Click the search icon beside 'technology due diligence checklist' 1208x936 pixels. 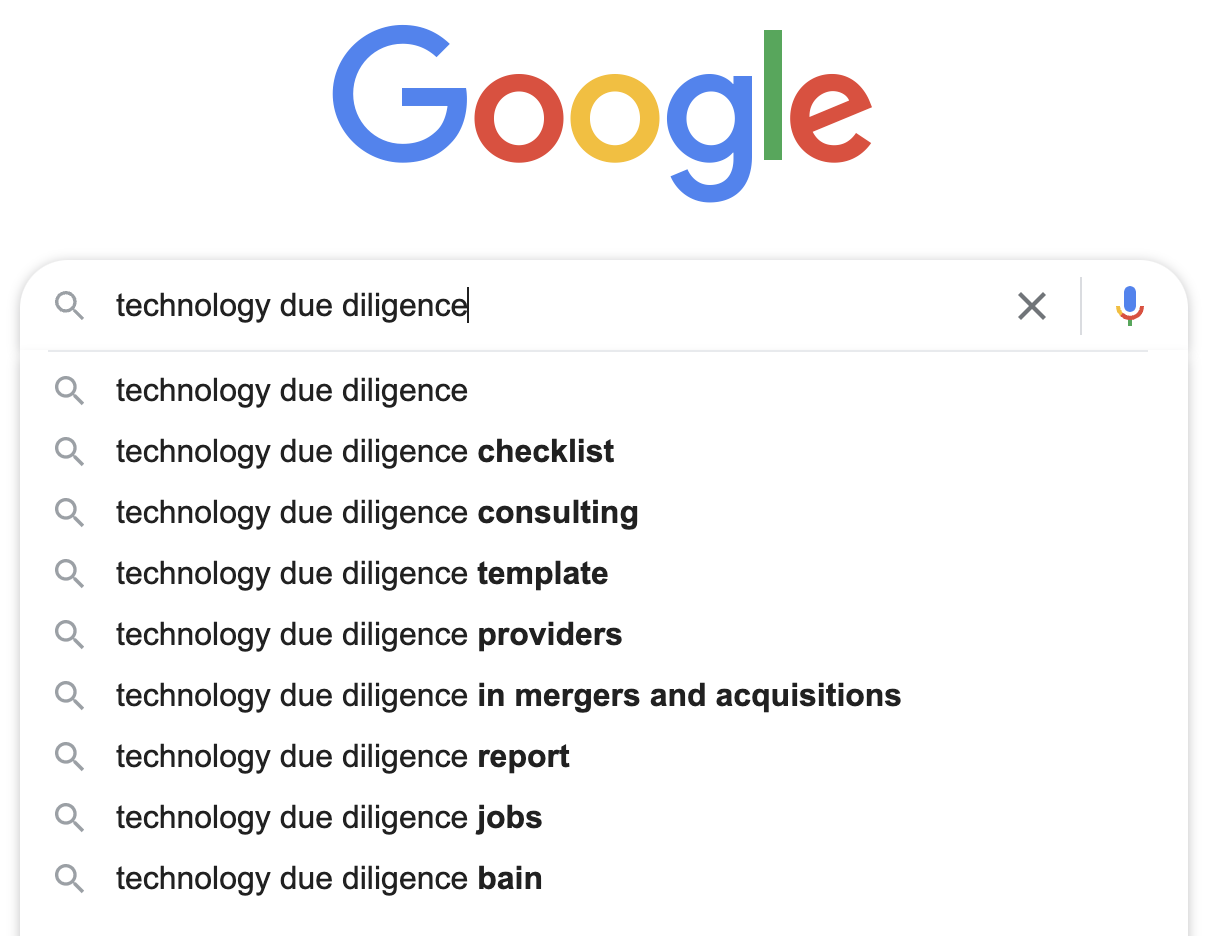coord(70,451)
